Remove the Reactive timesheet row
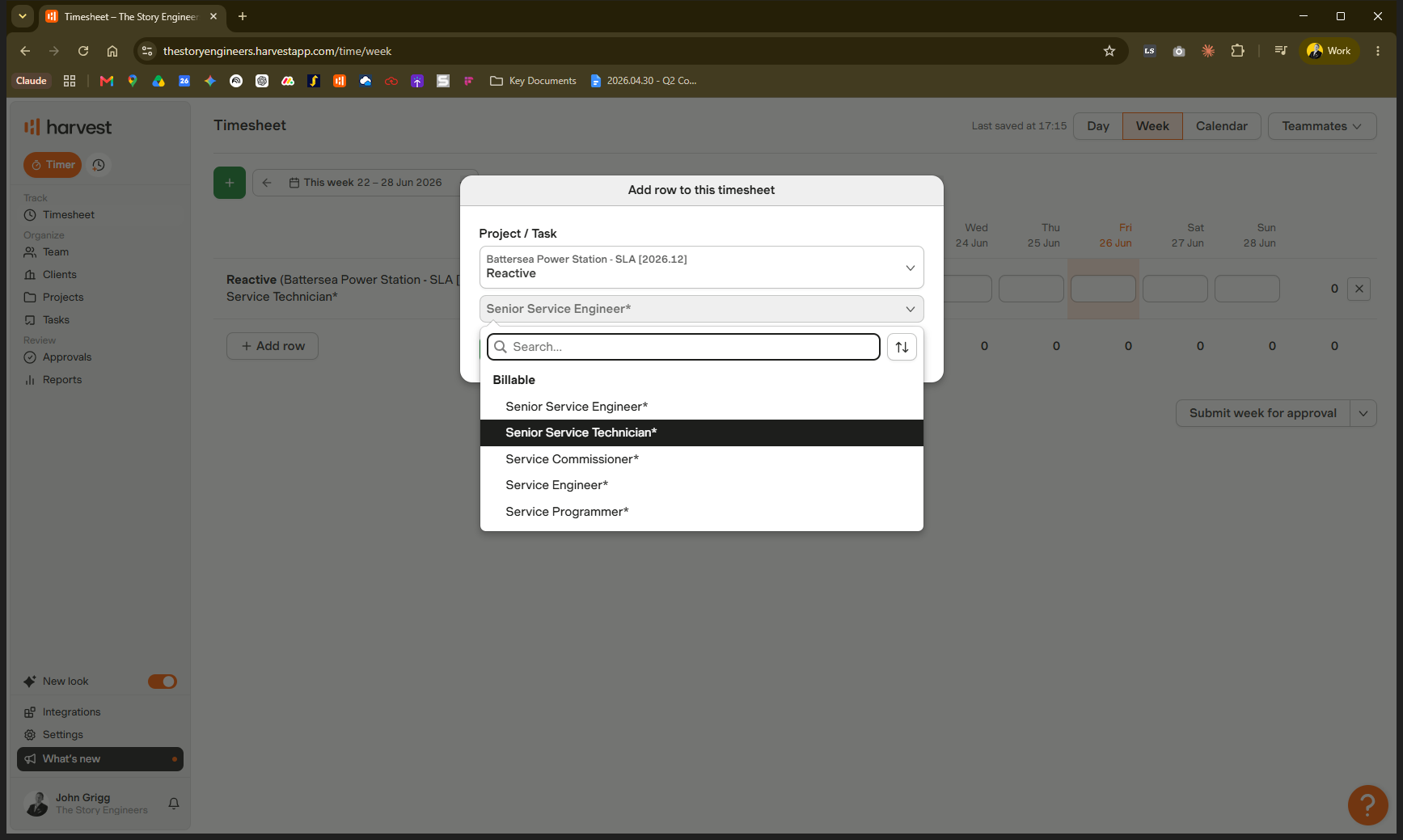The image size is (1403, 840). pos(1359,289)
